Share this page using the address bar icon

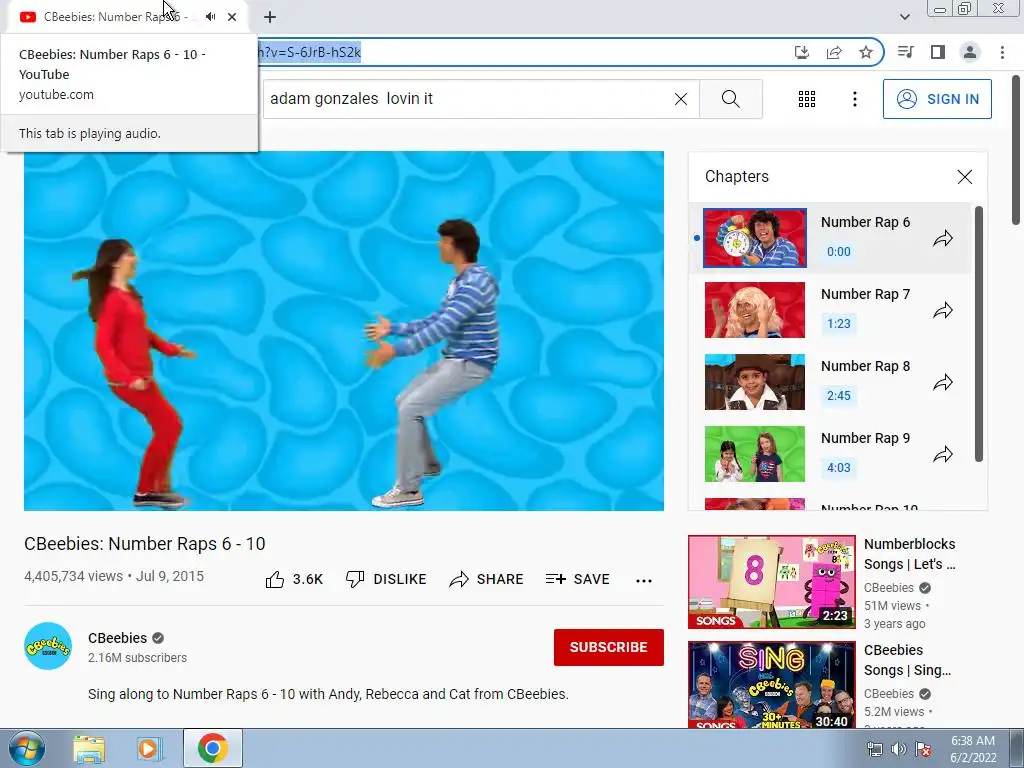tap(834, 52)
